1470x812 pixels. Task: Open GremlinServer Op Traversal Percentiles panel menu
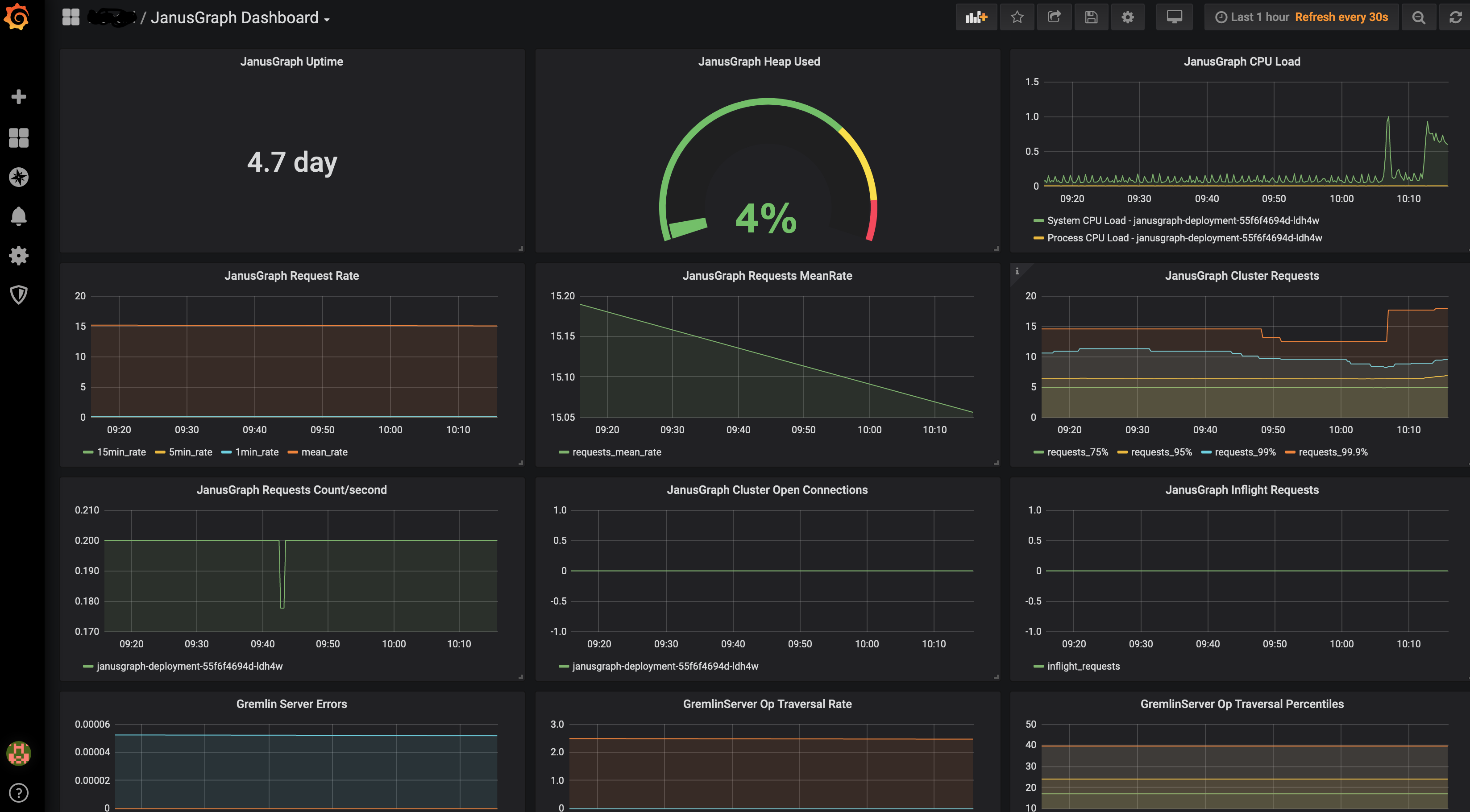pyautogui.click(x=1242, y=704)
